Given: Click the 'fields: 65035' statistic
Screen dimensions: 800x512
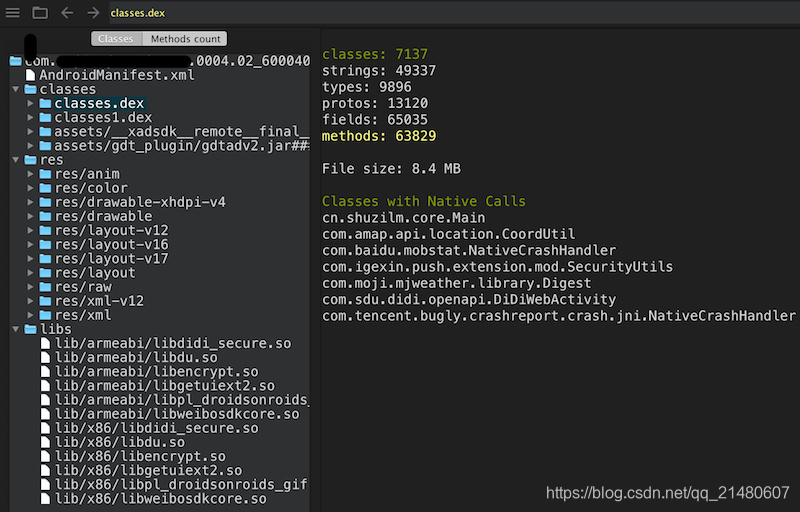Looking at the screenshot, I should (x=375, y=120).
